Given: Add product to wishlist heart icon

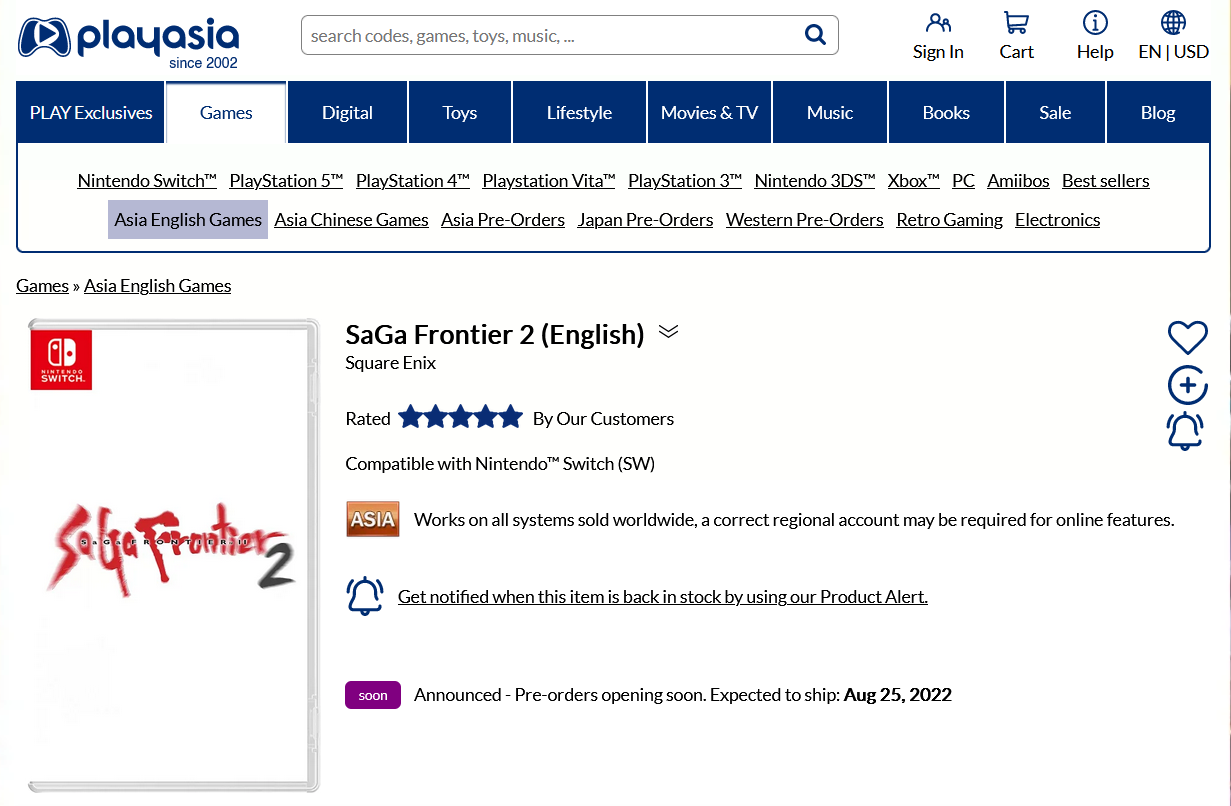Looking at the screenshot, I should click(x=1187, y=338).
